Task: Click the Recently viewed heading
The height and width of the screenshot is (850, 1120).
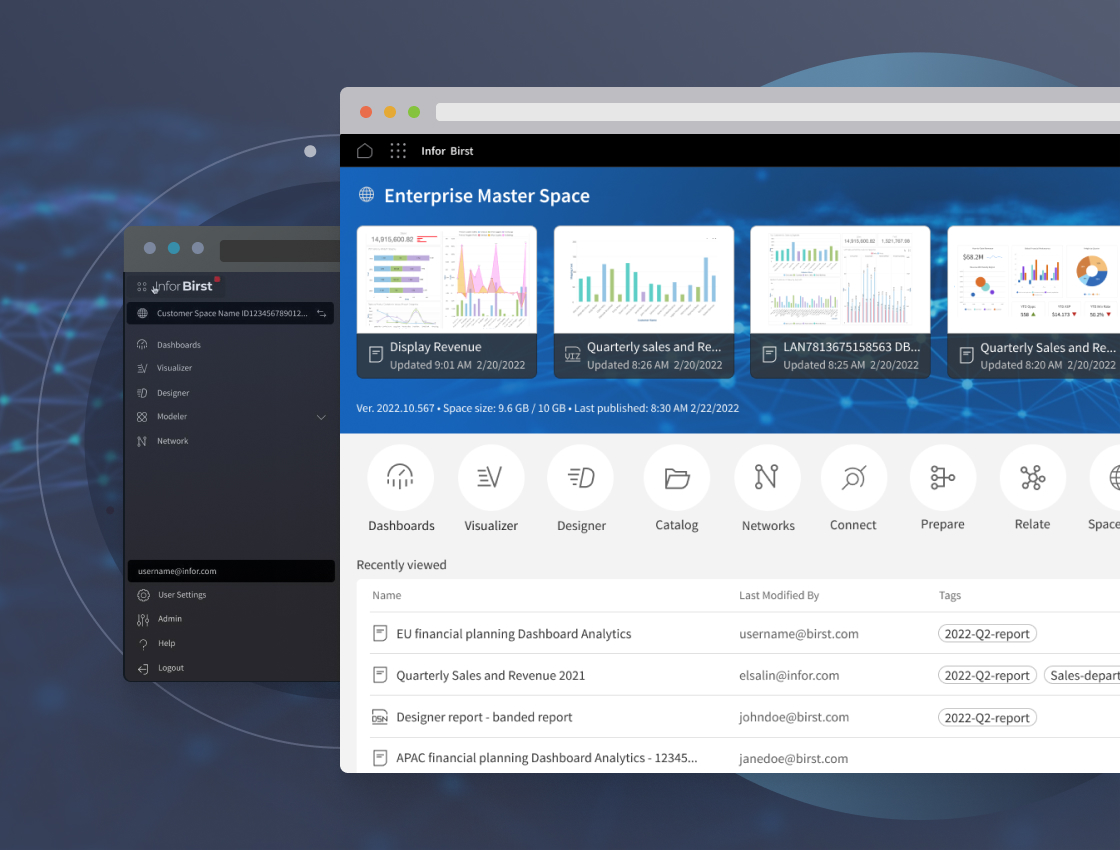Action: (401, 564)
